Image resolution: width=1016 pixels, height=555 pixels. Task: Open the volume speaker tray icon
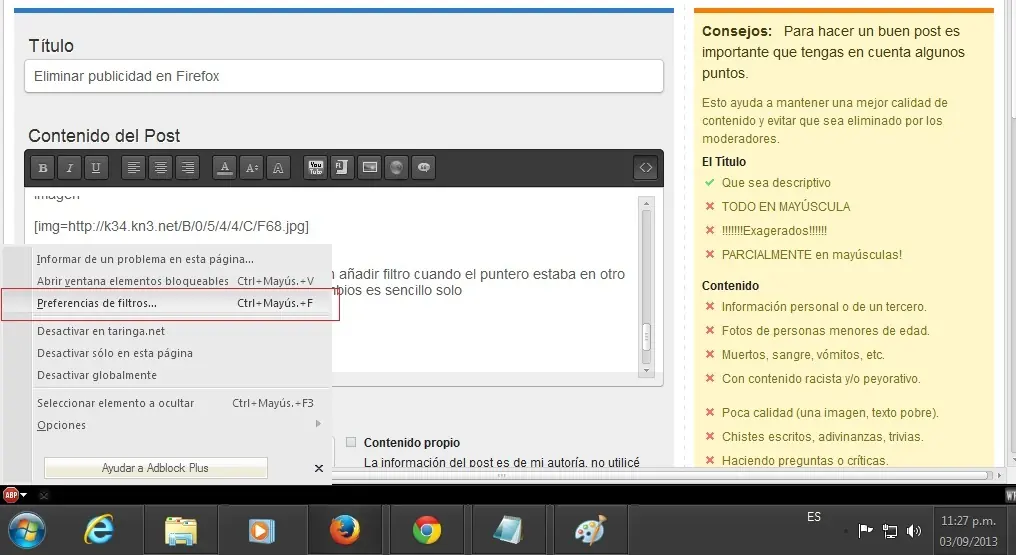[914, 531]
